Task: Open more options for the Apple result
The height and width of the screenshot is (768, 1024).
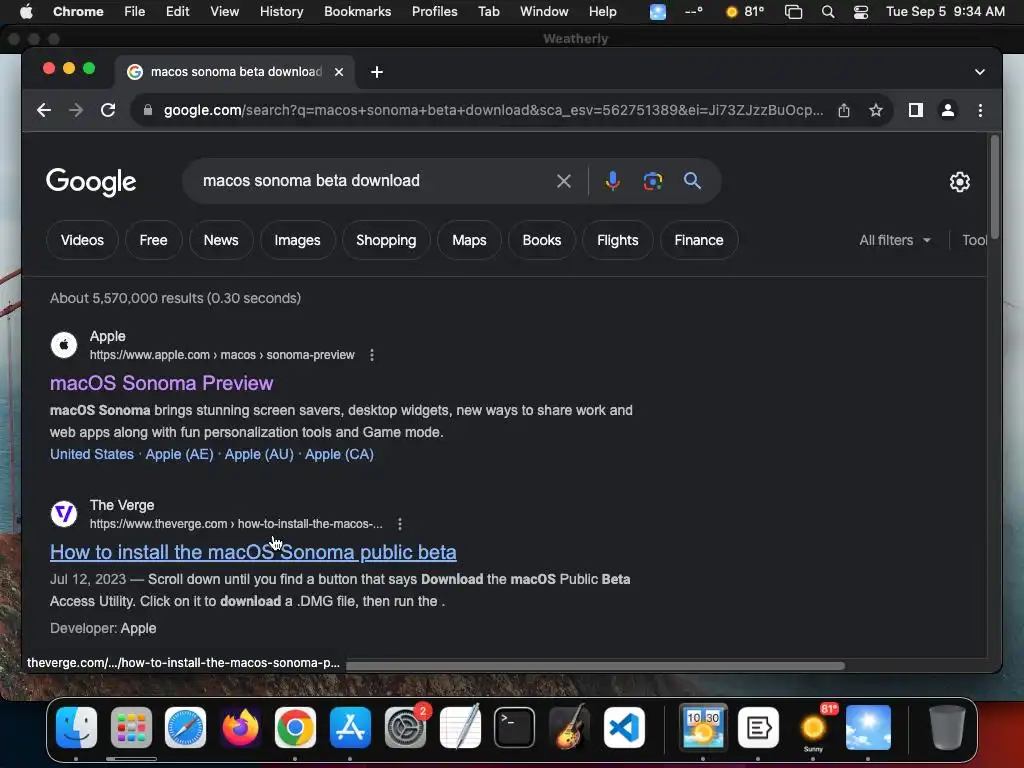Action: point(372,355)
